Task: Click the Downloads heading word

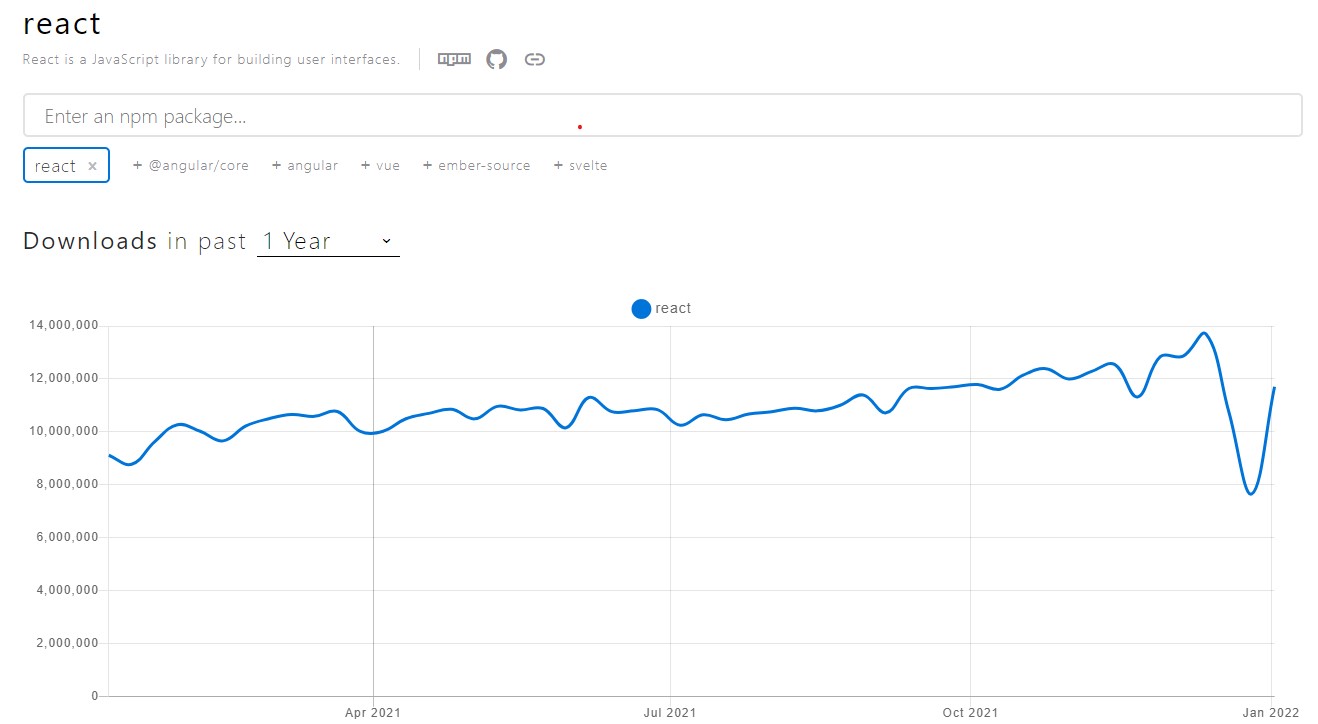Action: [90, 241]
